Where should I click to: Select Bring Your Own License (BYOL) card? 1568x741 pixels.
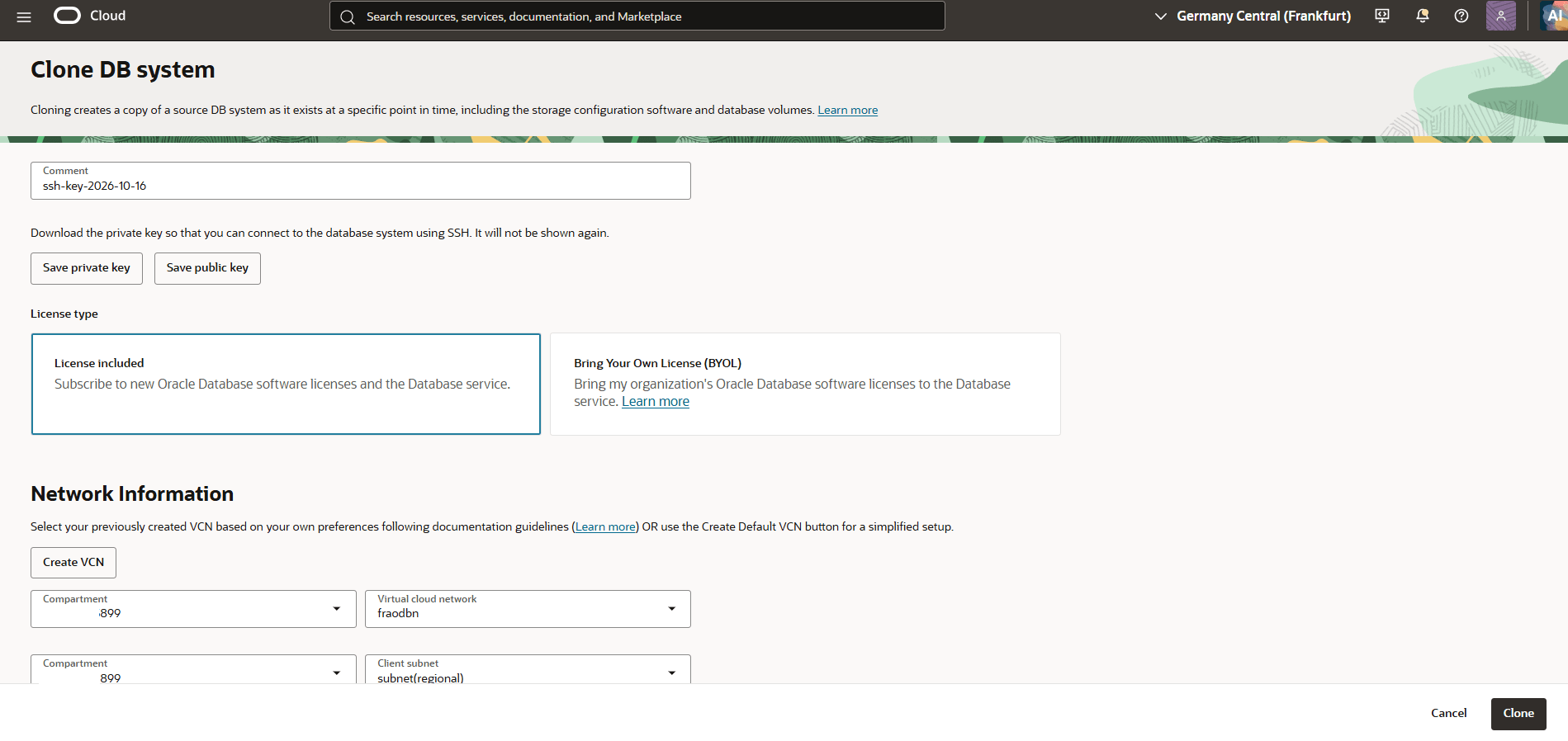[x=805, y=384]
